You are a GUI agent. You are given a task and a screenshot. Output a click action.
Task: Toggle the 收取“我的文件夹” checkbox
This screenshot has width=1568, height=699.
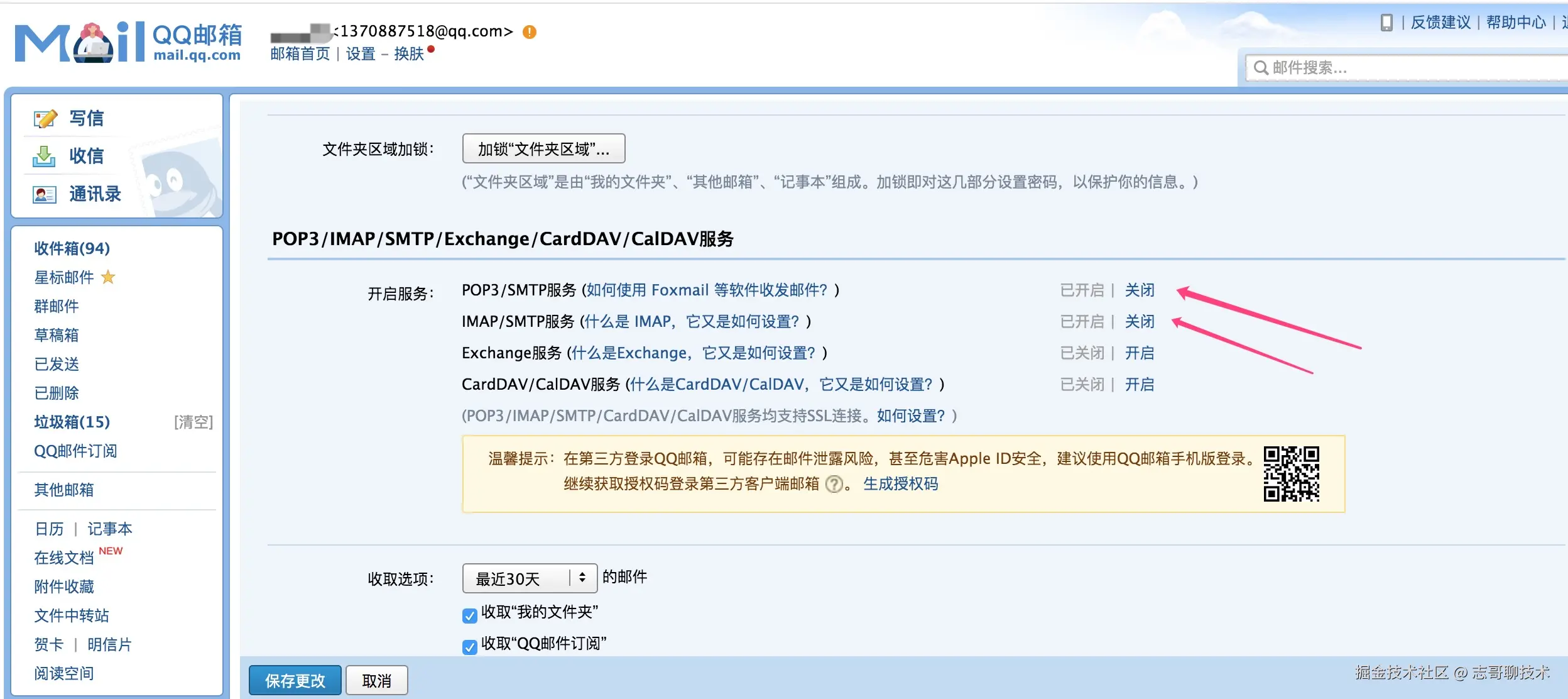pos(469,615)
